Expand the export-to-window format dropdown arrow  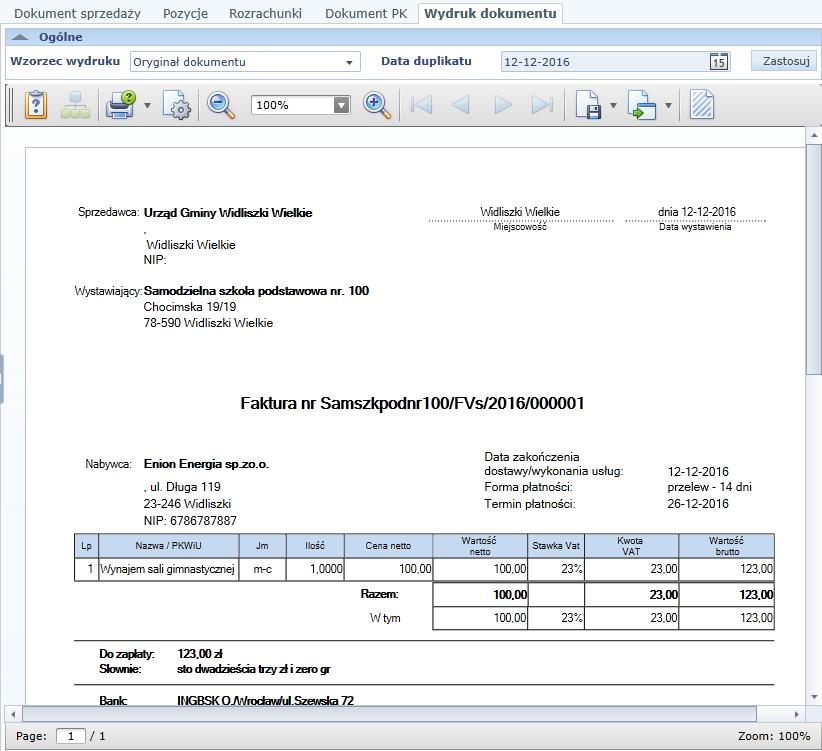[x=668, y=105]
